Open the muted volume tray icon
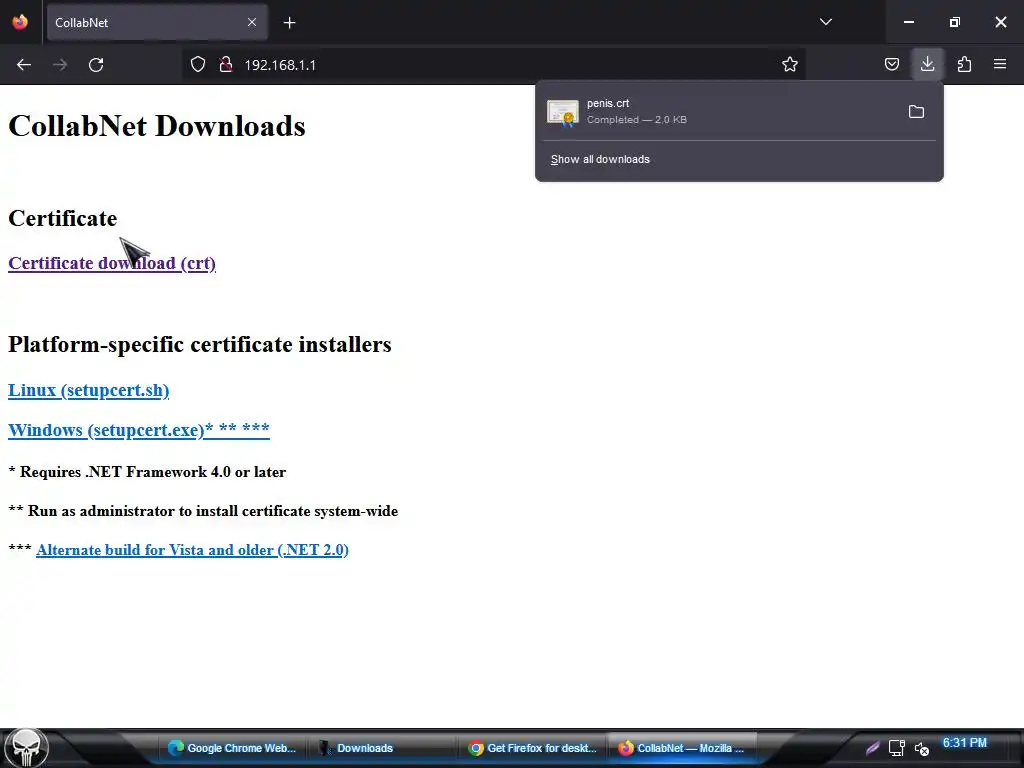Image resolution: width=1024 pixels, height=768 pixels. tap(921, 748)
